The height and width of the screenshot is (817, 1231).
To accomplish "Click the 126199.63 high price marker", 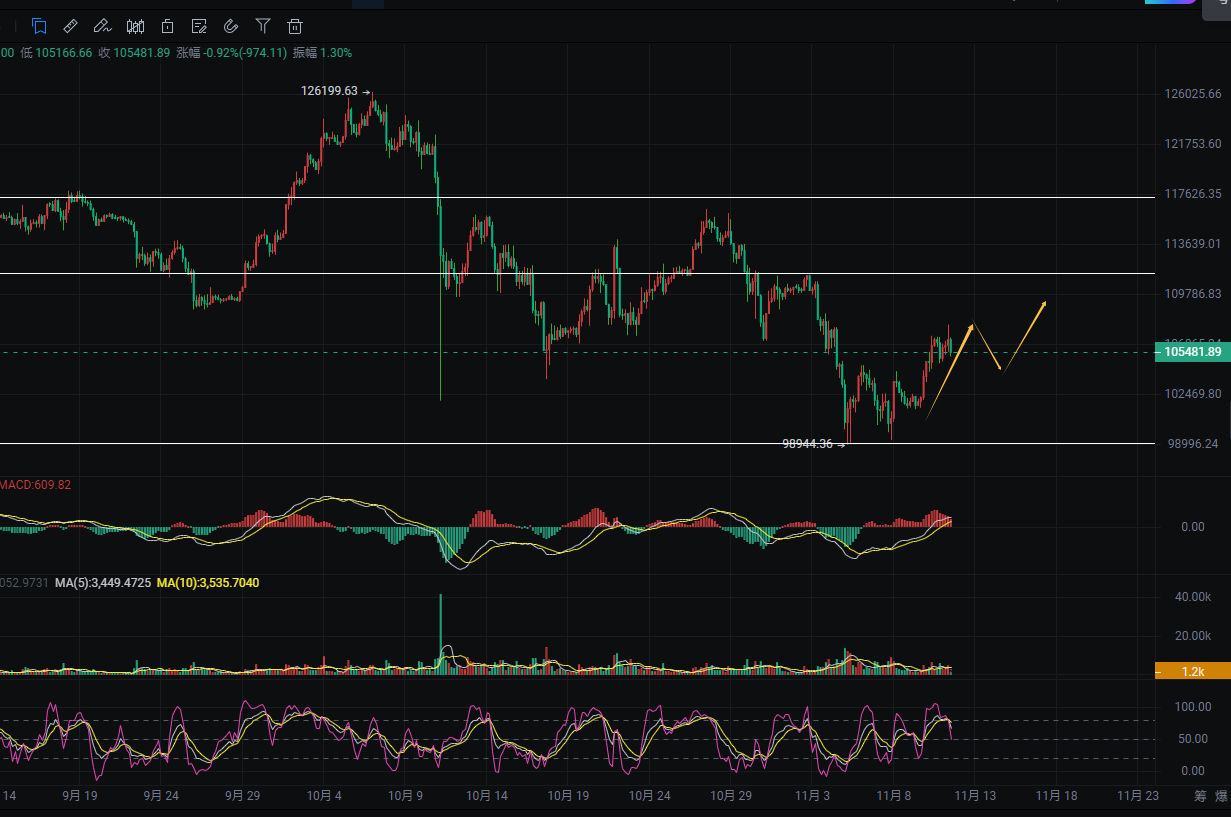I will click(329, 91).
